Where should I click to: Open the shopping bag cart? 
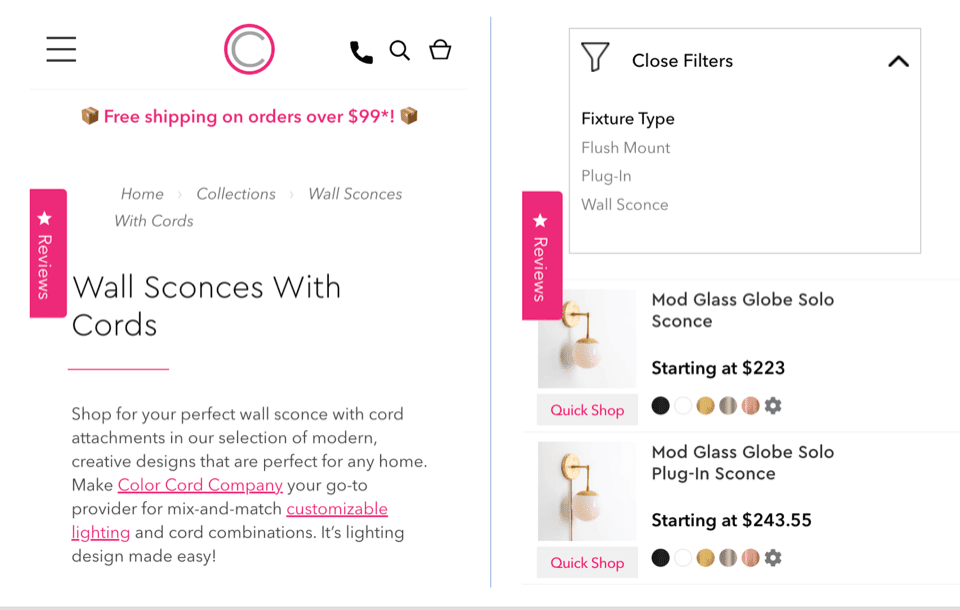click(440, 49)
